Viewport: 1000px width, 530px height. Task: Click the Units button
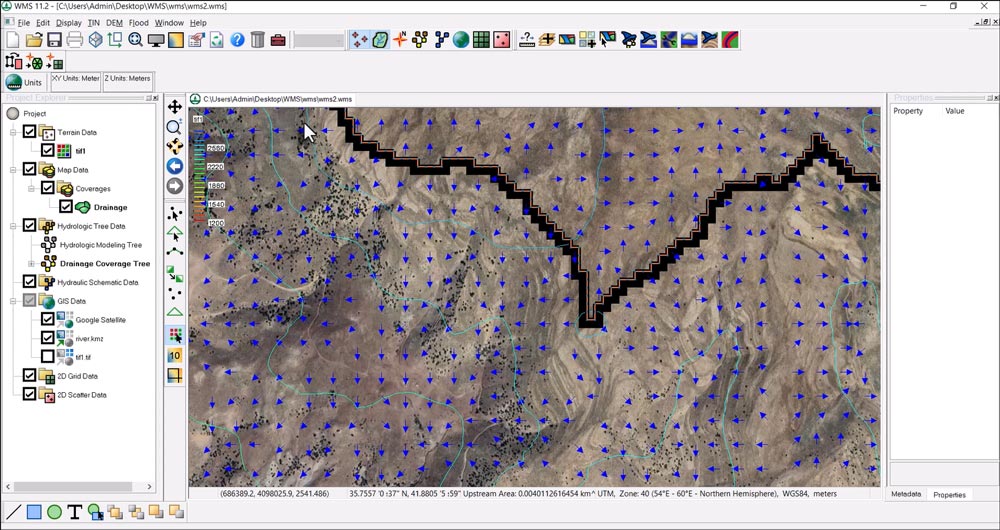point(25,82)
